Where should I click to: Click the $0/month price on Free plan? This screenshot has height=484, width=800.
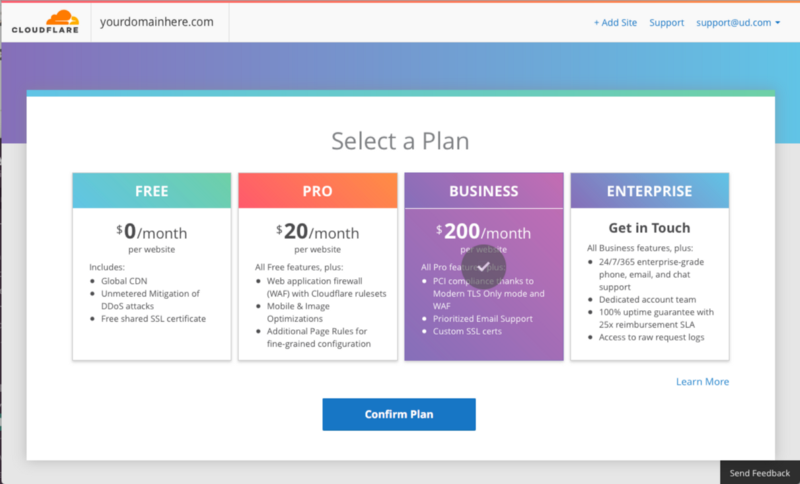152,232
